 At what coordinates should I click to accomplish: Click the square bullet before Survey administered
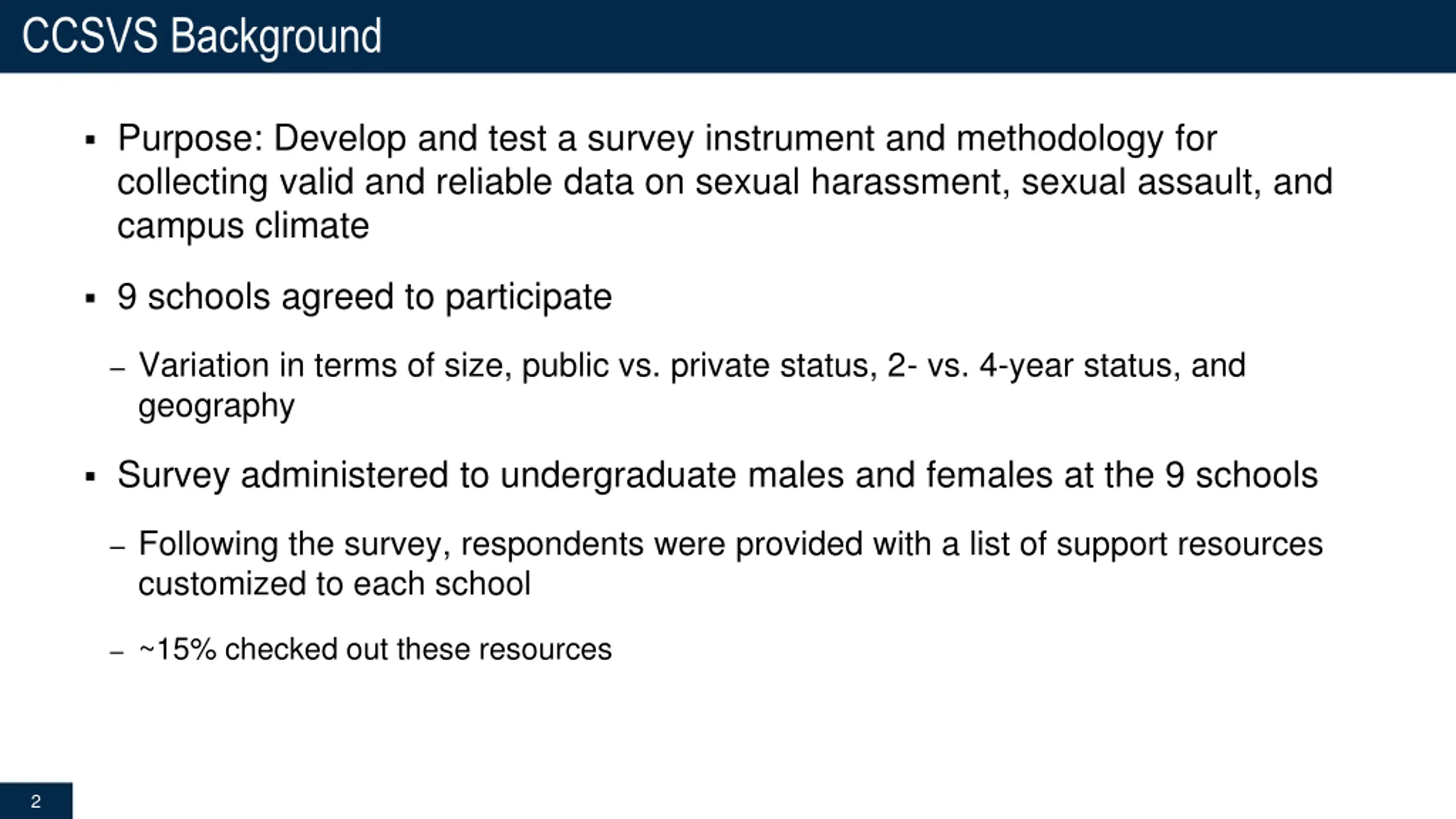click(90, 477)
